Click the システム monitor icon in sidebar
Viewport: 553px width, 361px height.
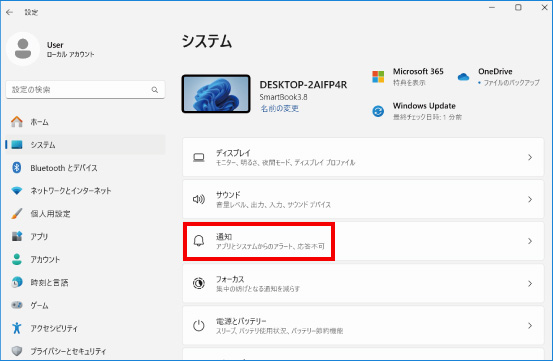pos(17,145)
